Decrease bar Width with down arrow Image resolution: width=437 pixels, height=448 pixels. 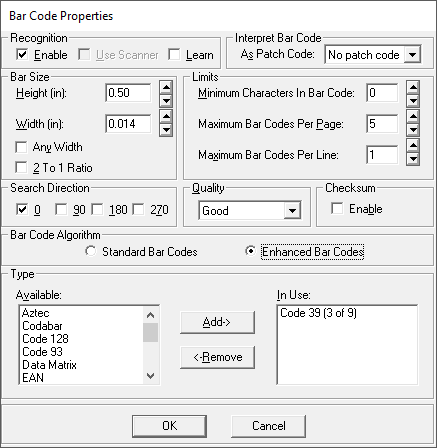(x=166, y=130)
